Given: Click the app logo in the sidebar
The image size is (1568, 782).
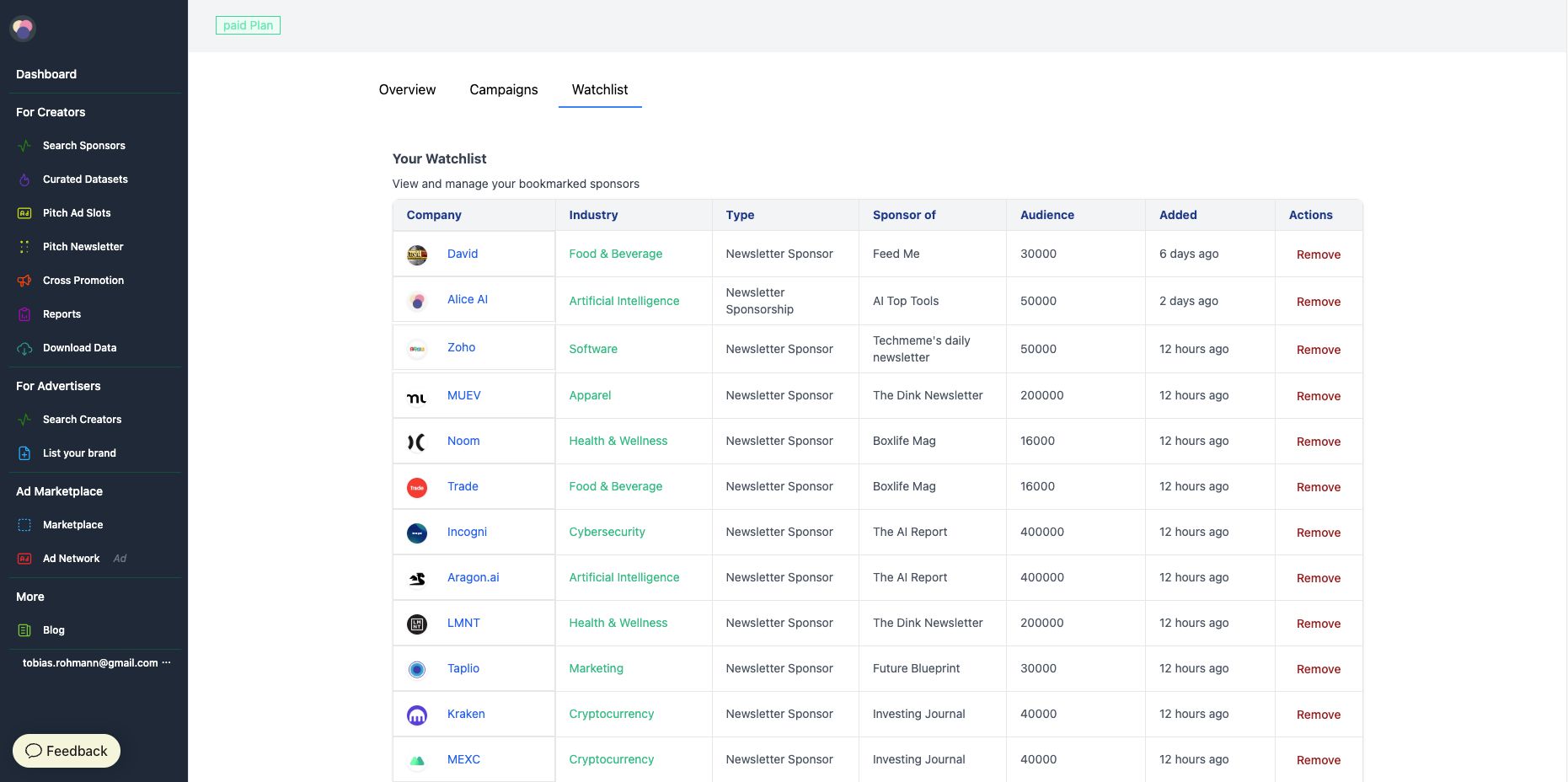Looking at the screenshot, I should click(23, 29).
